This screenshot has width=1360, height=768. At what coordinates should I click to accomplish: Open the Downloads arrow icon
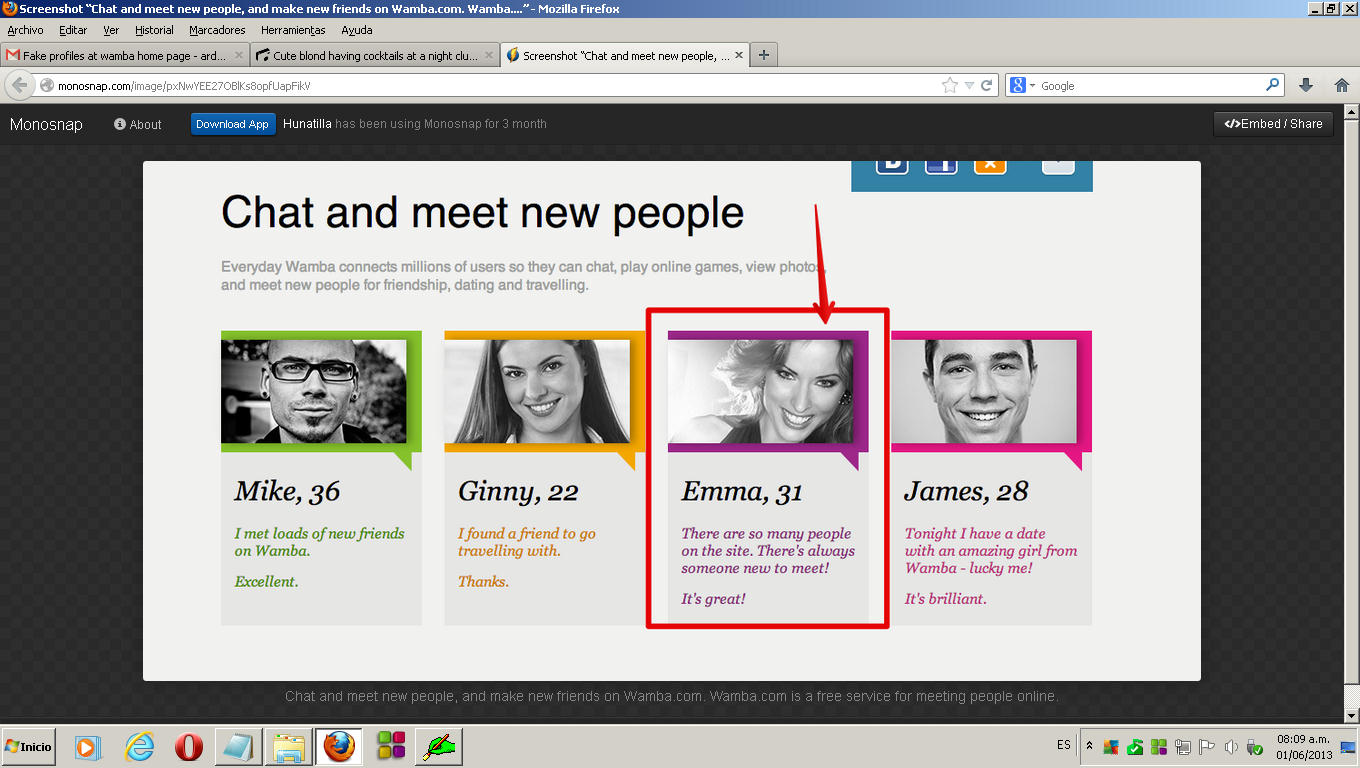(1306, 85)
